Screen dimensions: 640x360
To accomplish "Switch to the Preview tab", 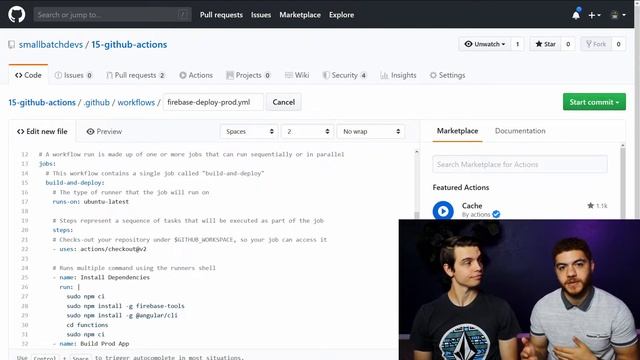I will tap(104, 131).
